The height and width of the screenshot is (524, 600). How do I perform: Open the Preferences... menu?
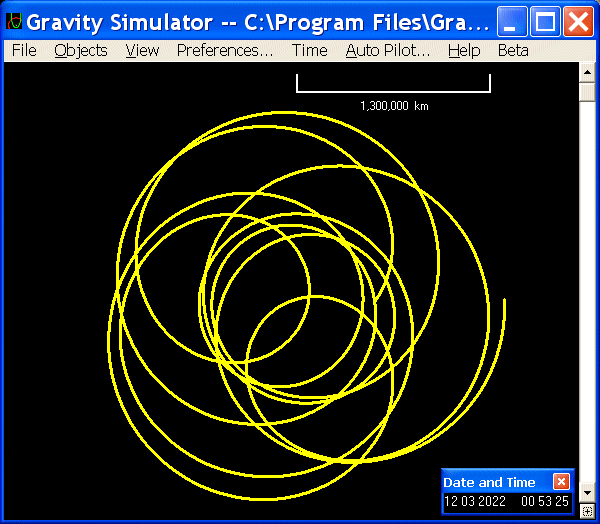(225, 51)
